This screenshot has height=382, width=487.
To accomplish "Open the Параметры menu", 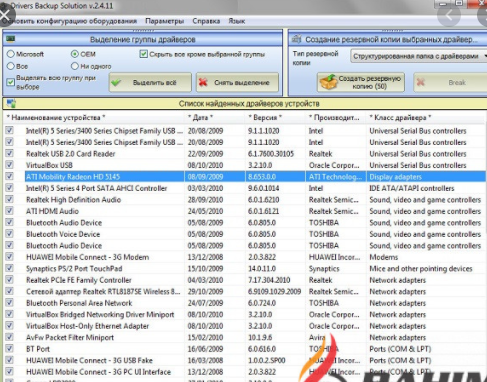I will (164, 21).
